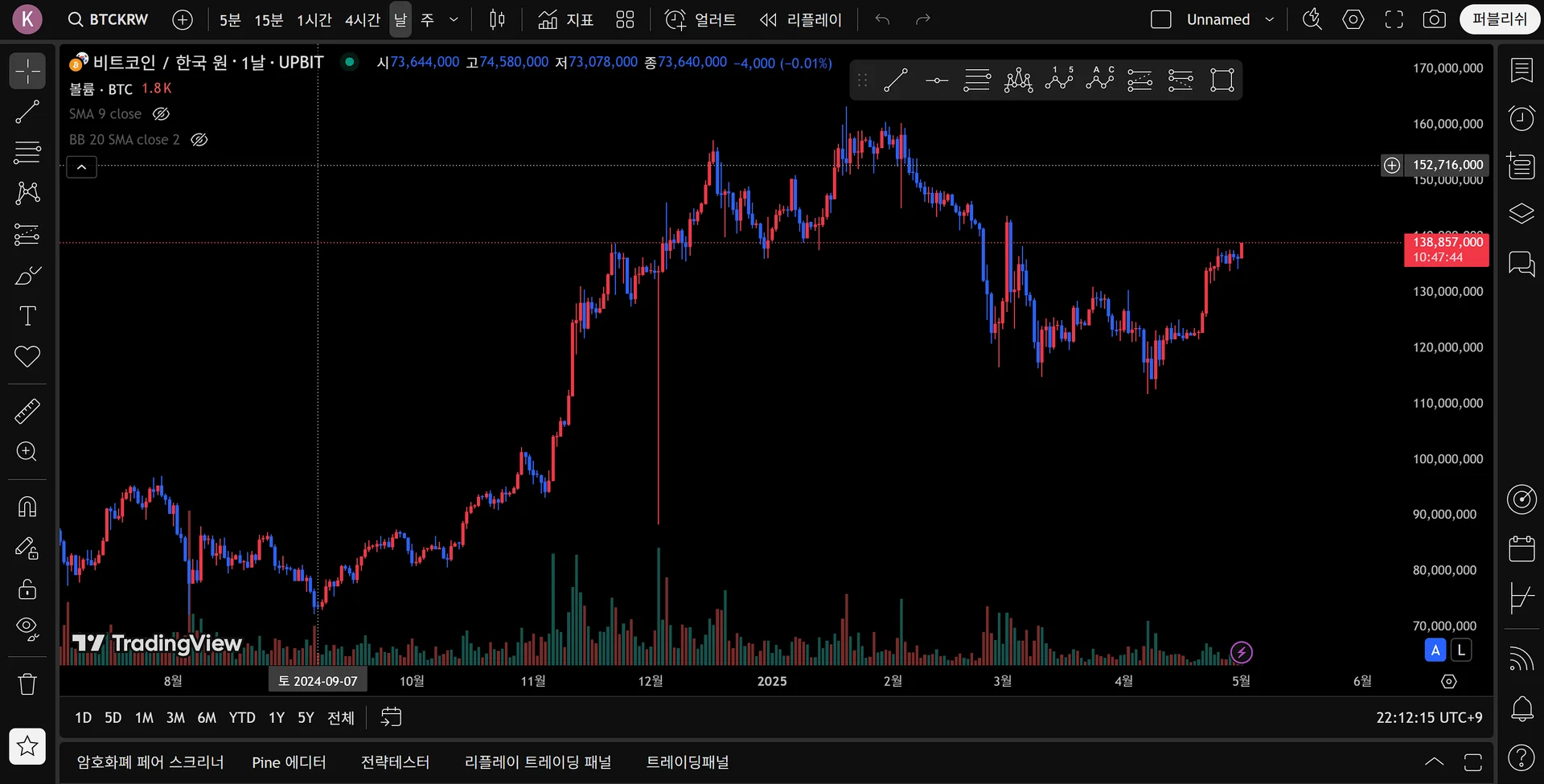Viewport: 1544px width, 784px height.
Task: Open the 리플레이 트레이딩 패널 tab
Action: coord(538,761)
